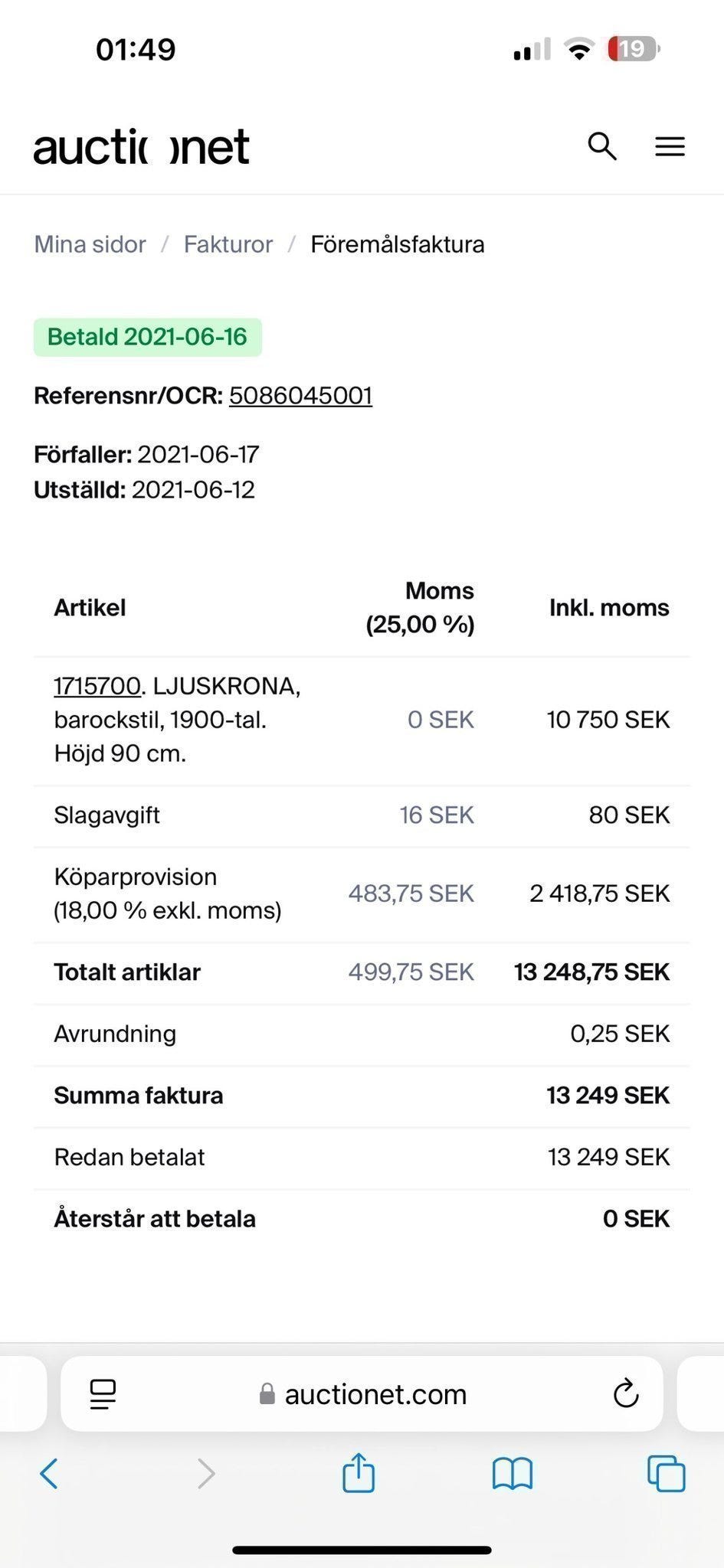Tap reference number 5086045001
Viewport: 724px width, 1568px height.
pyautogui.click(x=300, y=396)
